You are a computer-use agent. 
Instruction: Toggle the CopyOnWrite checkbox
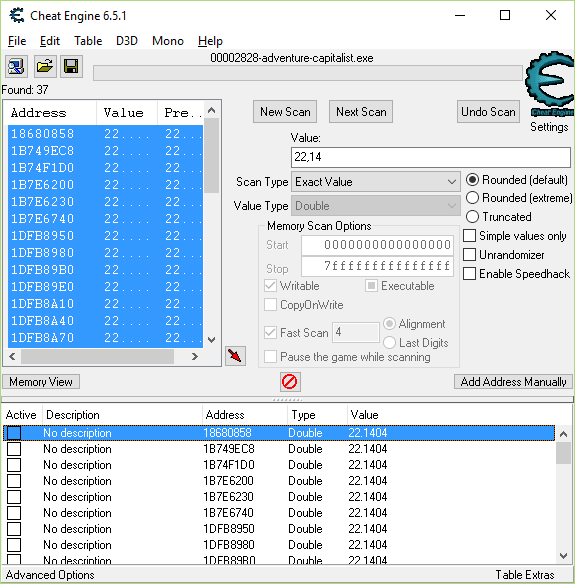(270, 305)
